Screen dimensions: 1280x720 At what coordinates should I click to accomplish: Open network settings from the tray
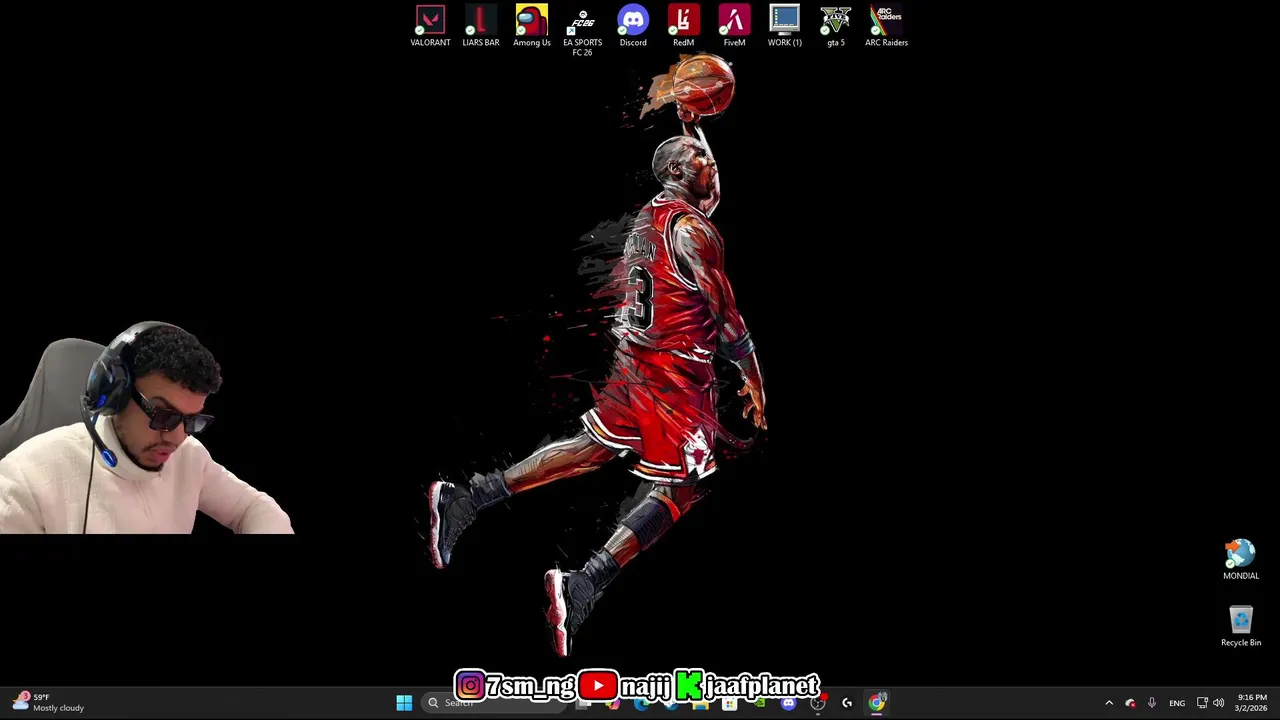1202,703
